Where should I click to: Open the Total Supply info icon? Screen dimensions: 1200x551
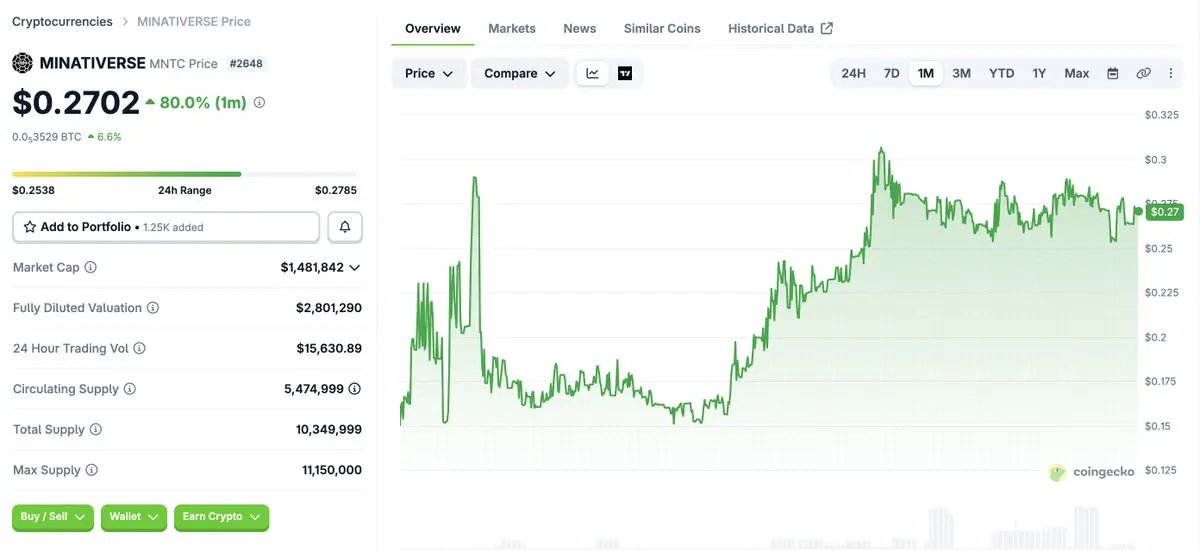[96, 429]
